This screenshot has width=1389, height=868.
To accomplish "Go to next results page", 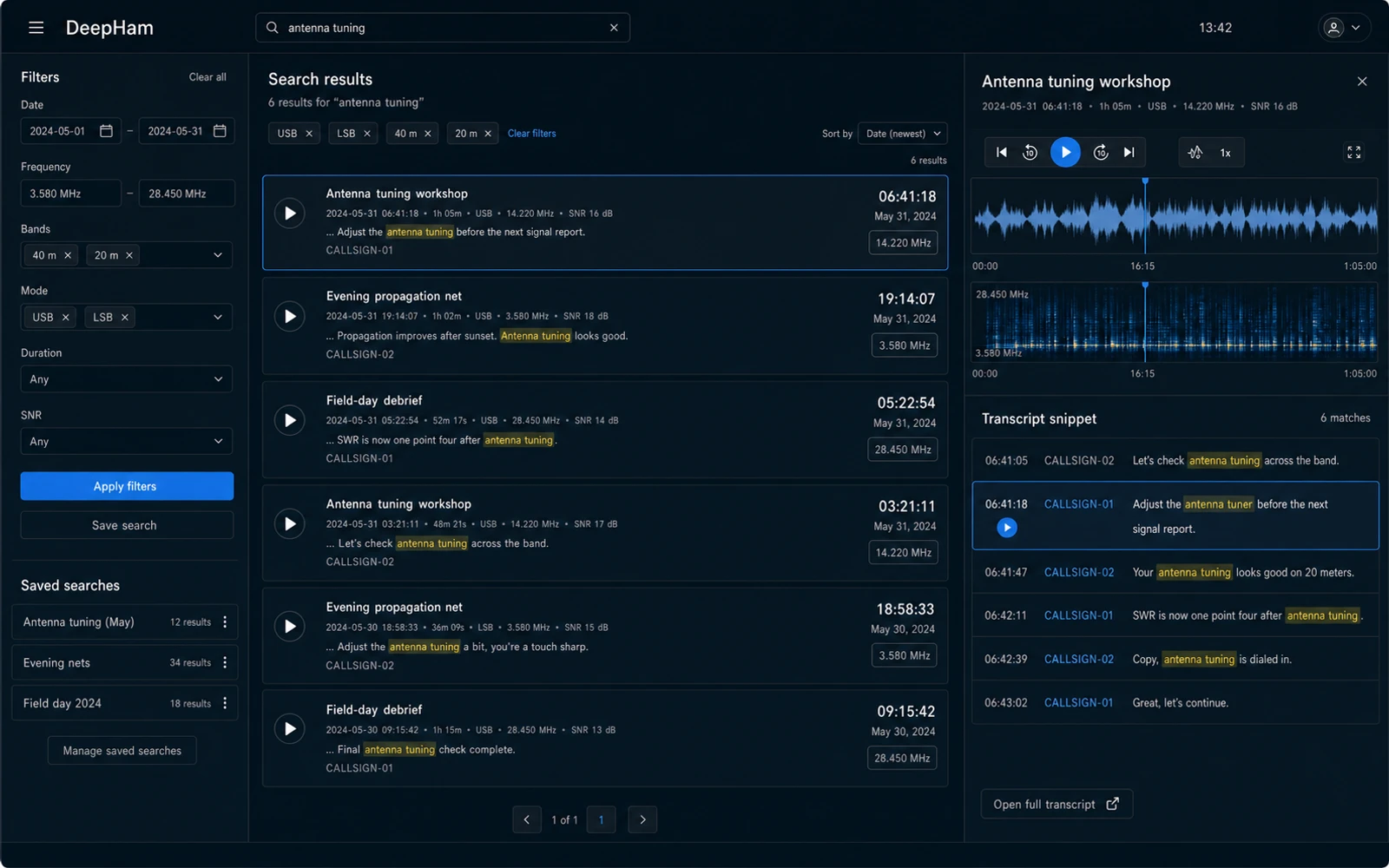I will (x=642, y=819).
